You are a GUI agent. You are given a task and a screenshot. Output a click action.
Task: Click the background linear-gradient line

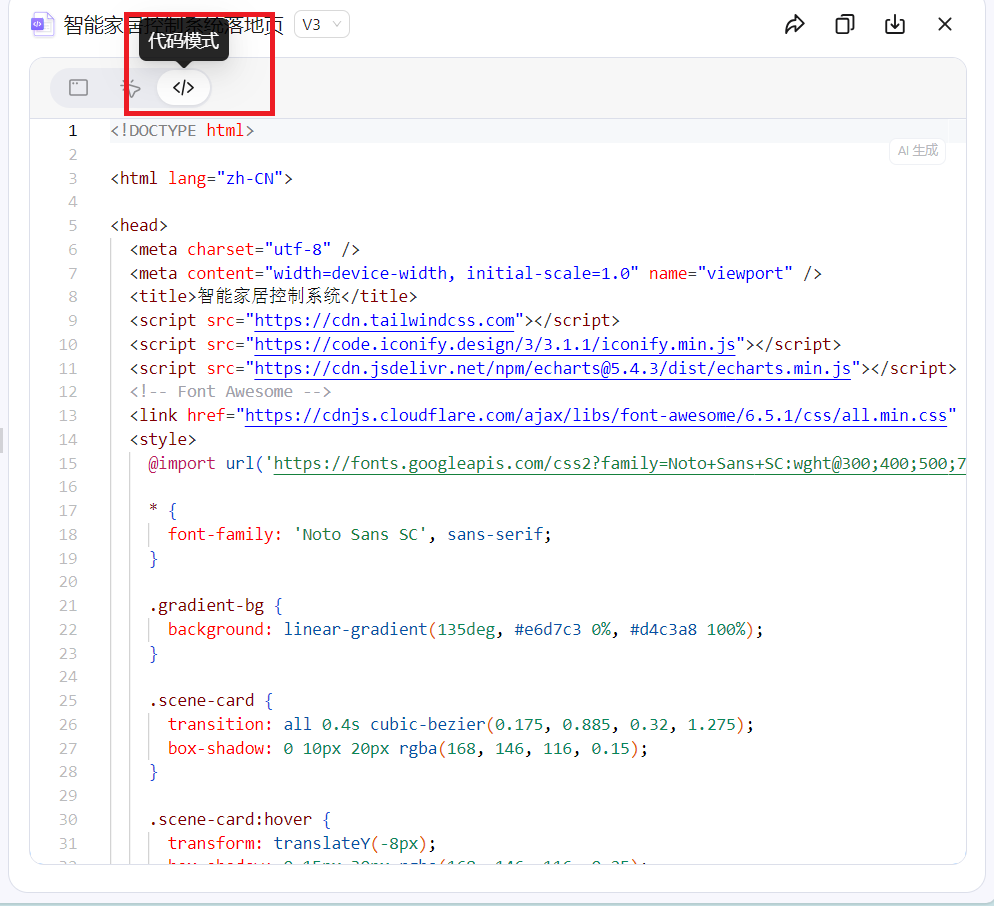[465, 630]
